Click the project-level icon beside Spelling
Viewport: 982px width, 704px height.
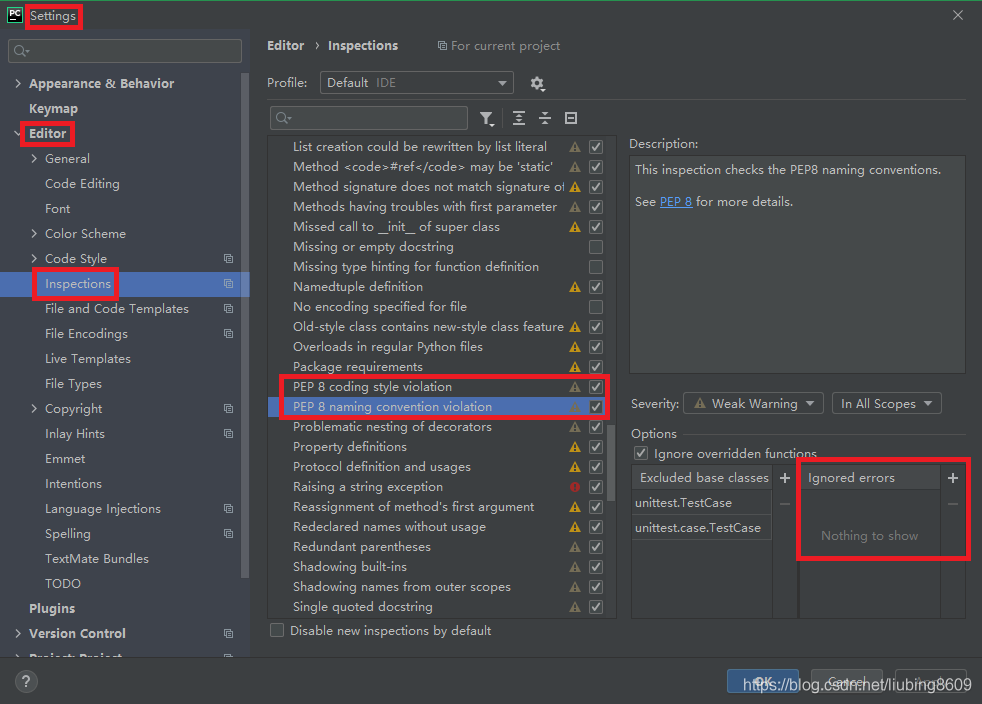229,534
